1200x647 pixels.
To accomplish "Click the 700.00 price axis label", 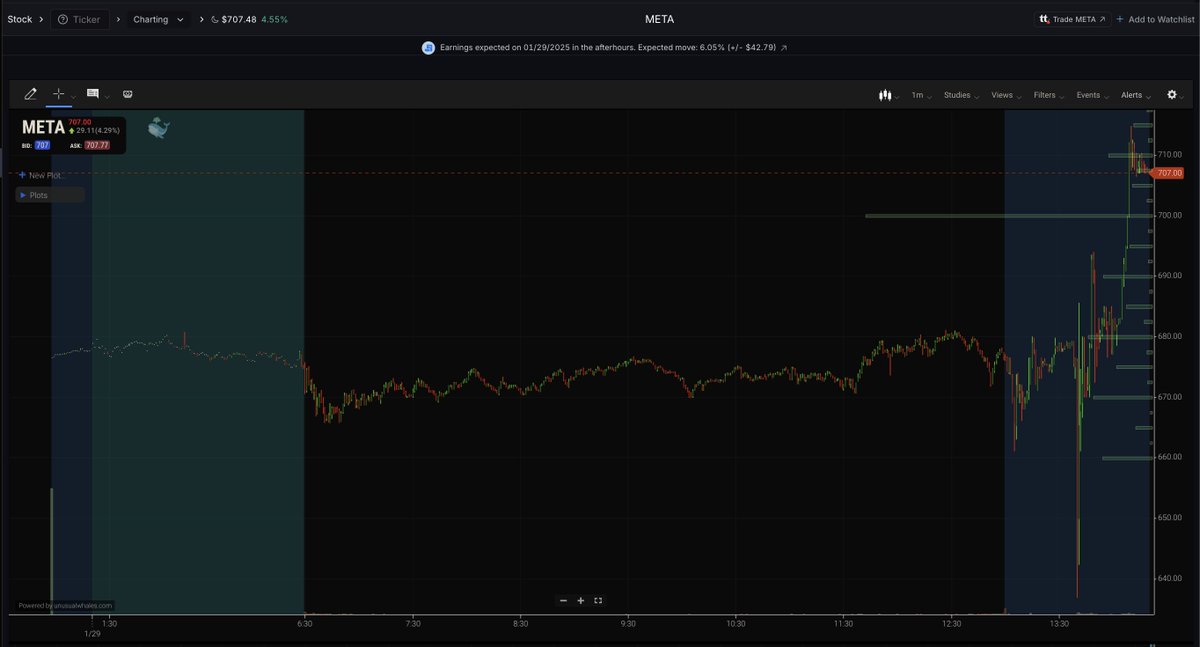I will (x=1169, y=215).
